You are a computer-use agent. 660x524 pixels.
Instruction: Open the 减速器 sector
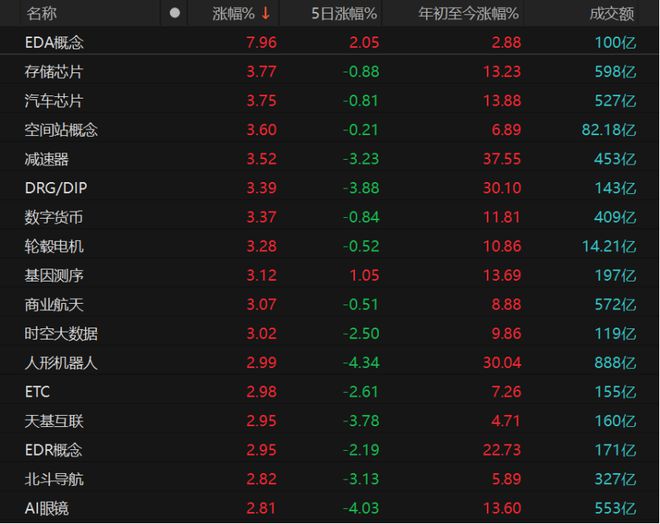(x=47, y=159)
